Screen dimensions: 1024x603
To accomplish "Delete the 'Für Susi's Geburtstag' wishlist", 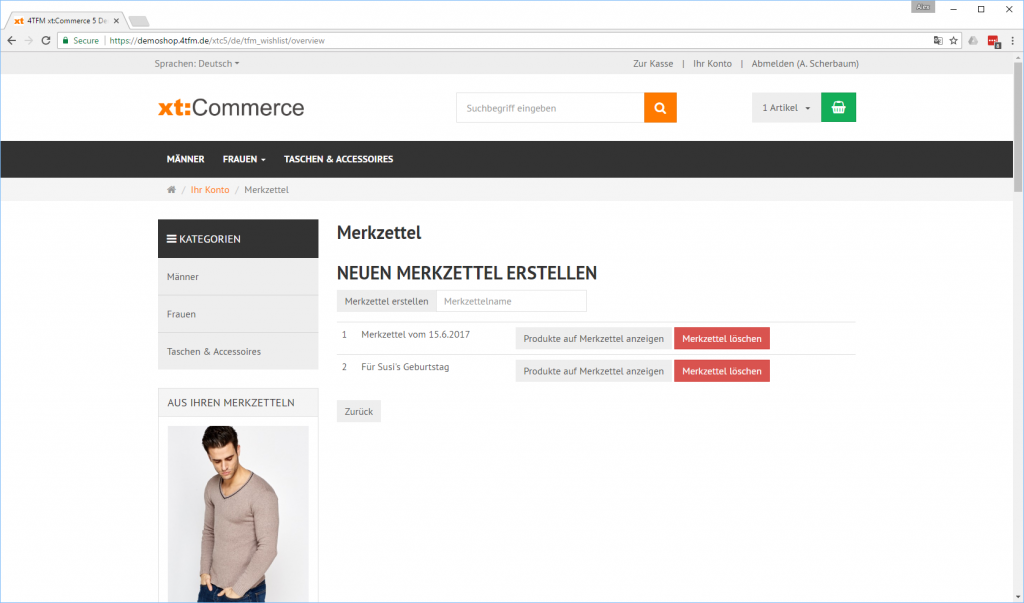I will [x=721, y=371].
